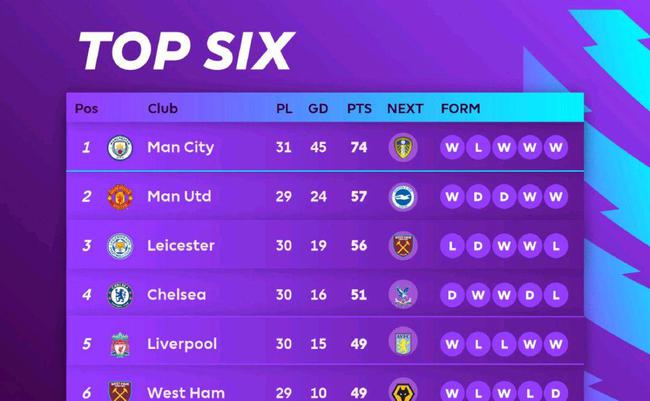
Task: Select Aston Villa crest next to Liverpool
Action: [x=403, y=343]
